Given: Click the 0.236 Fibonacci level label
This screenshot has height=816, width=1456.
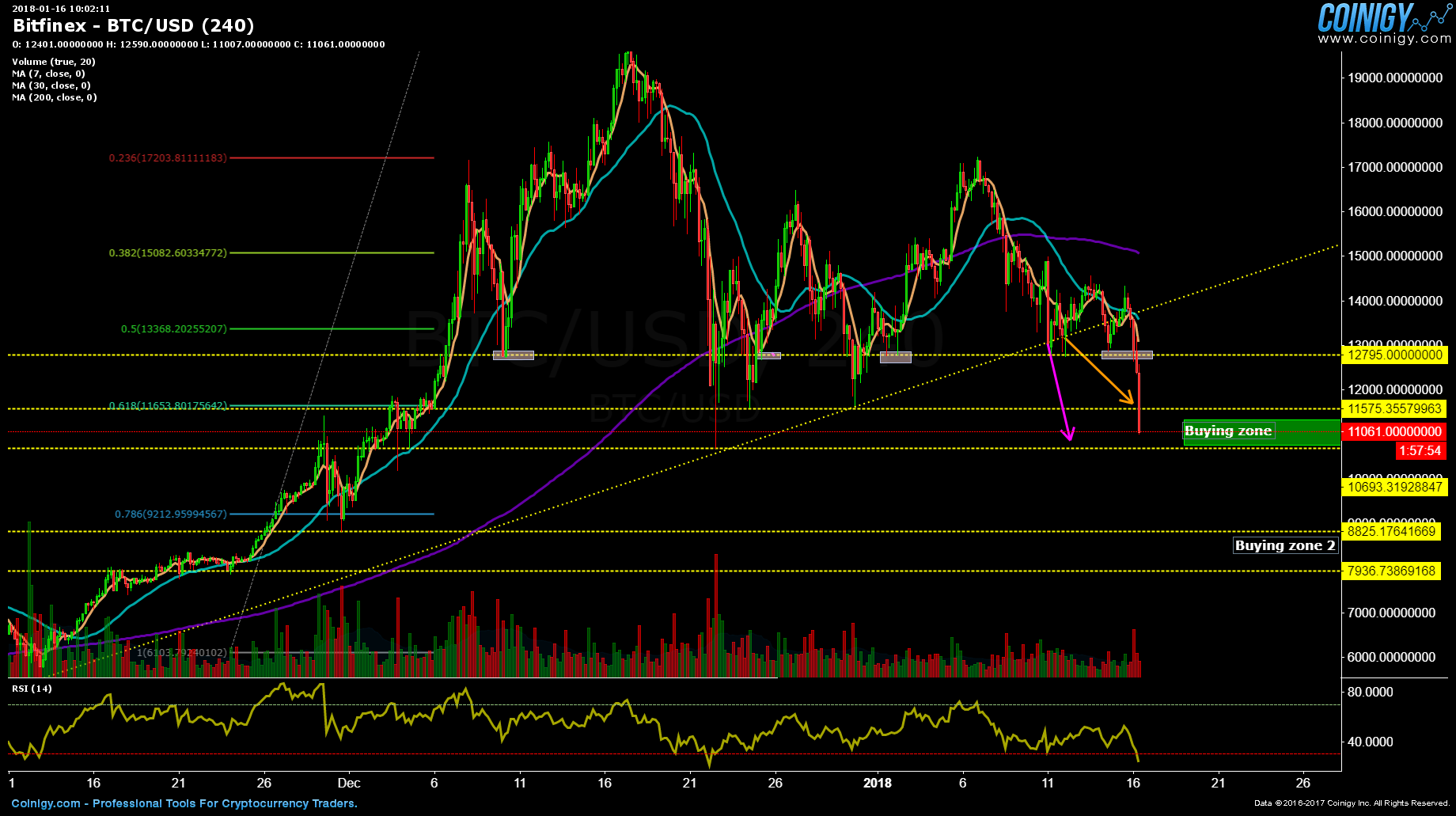Looking at the screenshot, I should click(168, 158).
